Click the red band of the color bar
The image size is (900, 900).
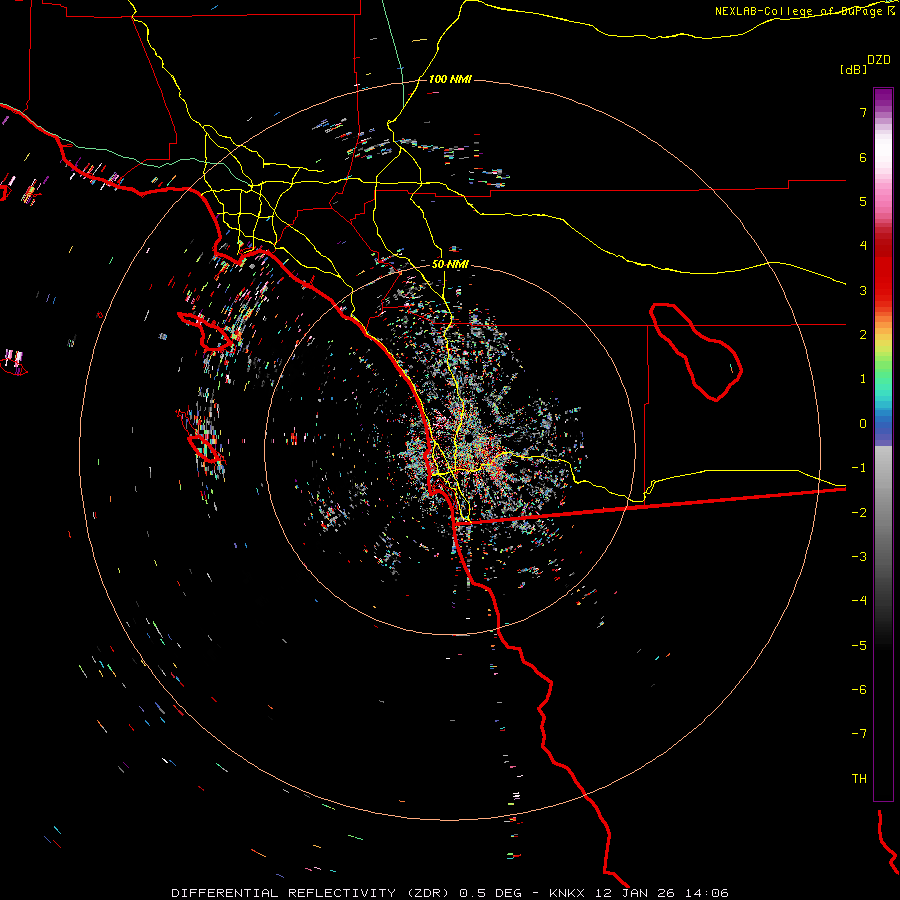883,270
